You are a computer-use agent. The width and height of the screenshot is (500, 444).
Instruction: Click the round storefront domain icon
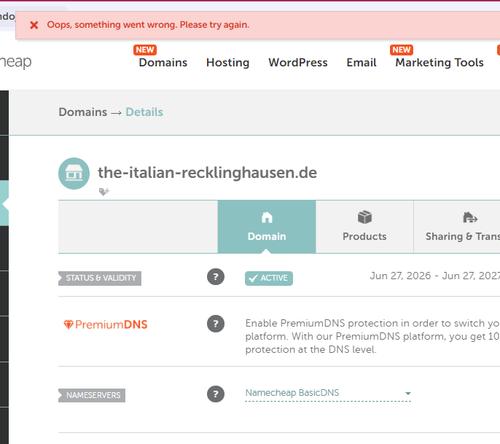(74, 173)
